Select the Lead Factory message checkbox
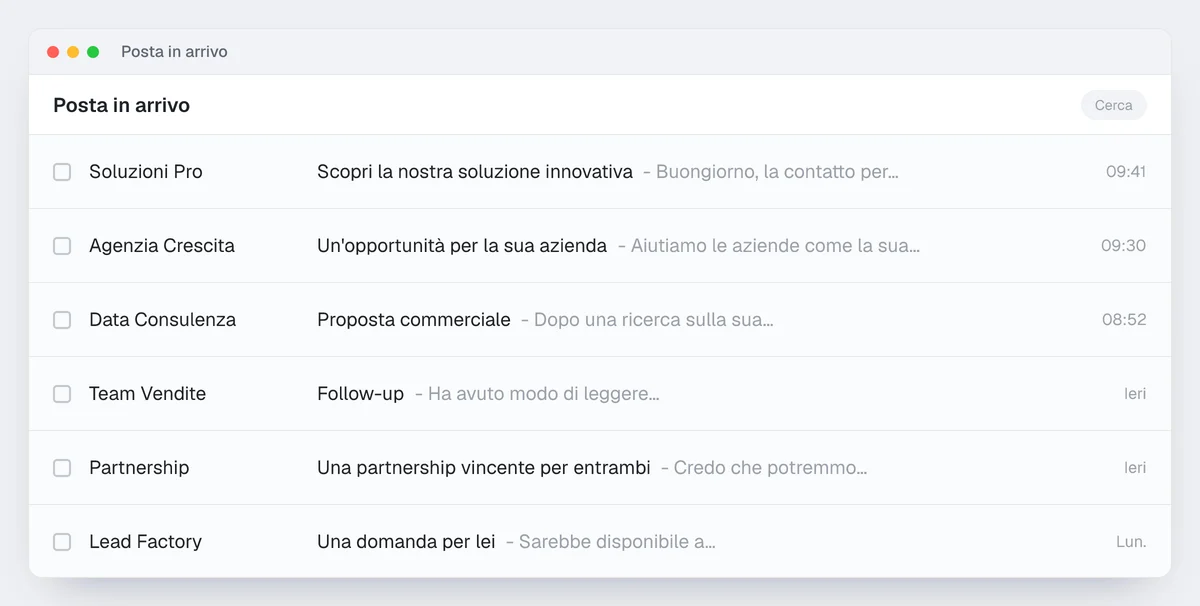This screenshot has width=1200, height=606. (x=62, y=542)
